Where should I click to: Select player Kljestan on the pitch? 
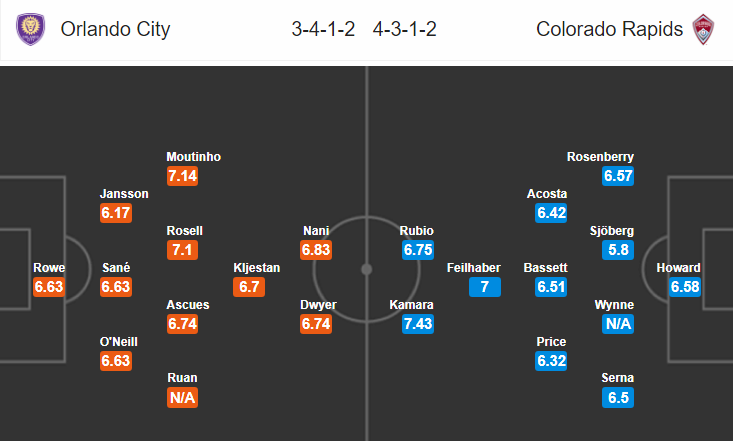point(257,267)
